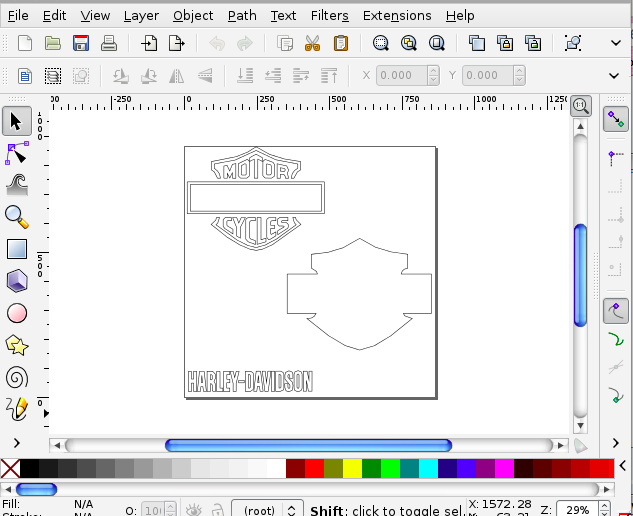Click the Unlink clone icon
Screen dimensions: 633x516
(x=533, y=43)
